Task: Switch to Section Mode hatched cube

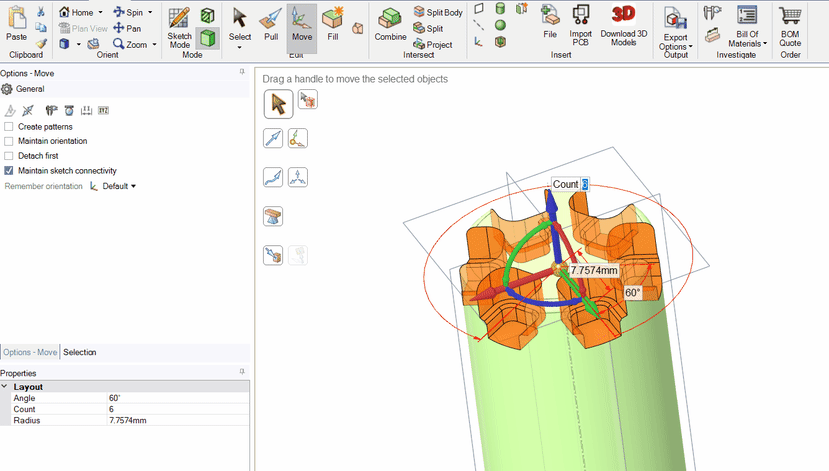Action: pyautogui.click(x=208, y=16)
